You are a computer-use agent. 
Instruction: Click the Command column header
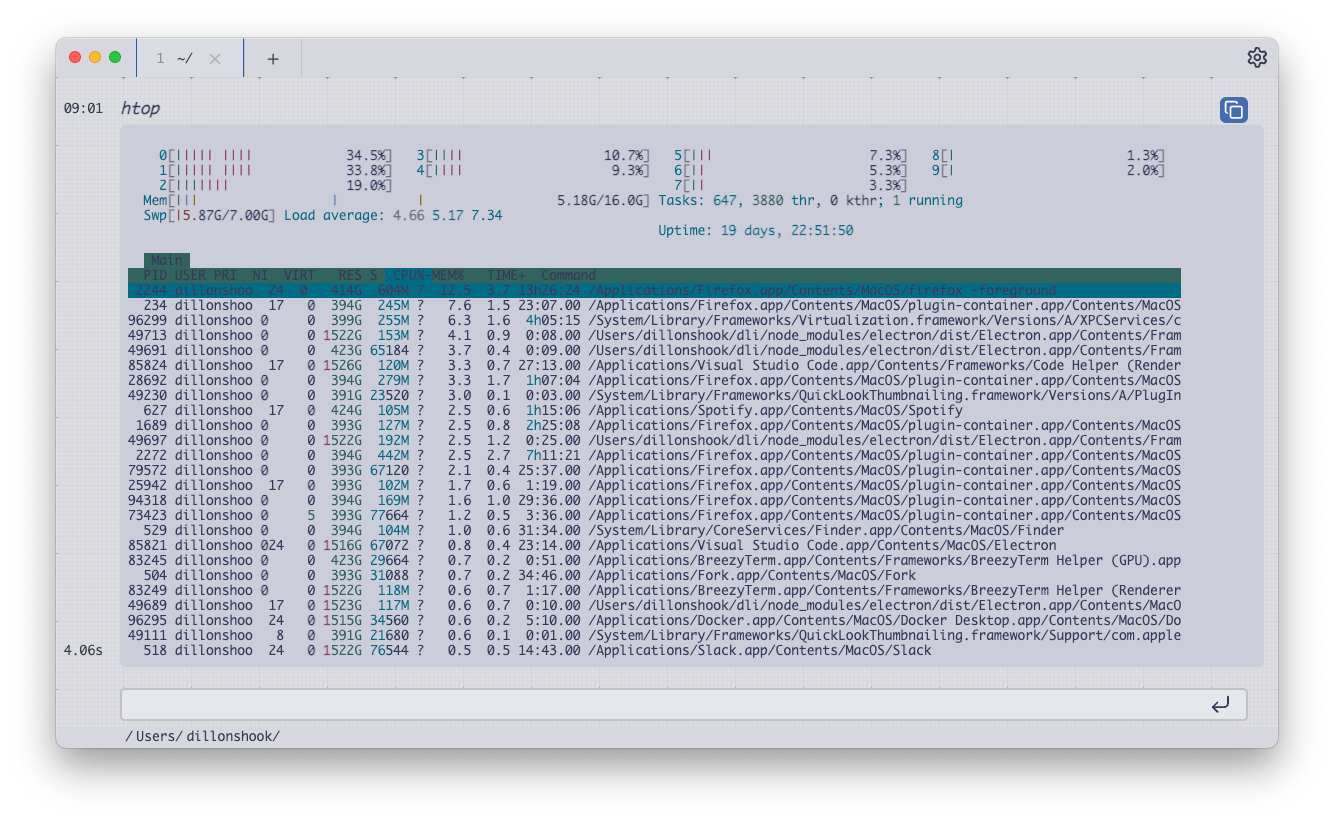pos(568,275)
